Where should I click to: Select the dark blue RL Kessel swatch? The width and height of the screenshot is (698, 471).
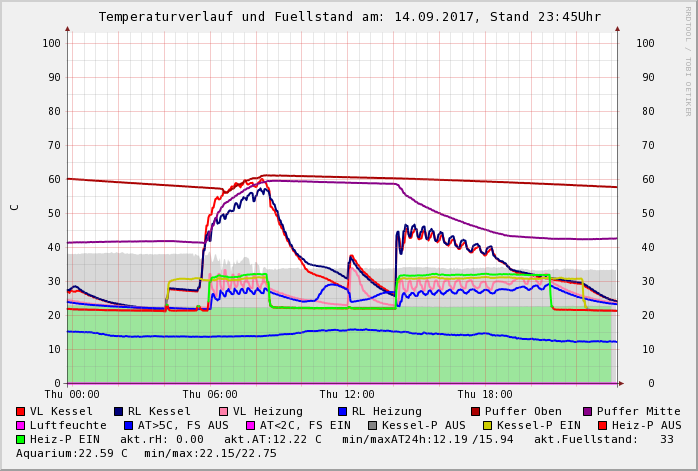[118, 411]
